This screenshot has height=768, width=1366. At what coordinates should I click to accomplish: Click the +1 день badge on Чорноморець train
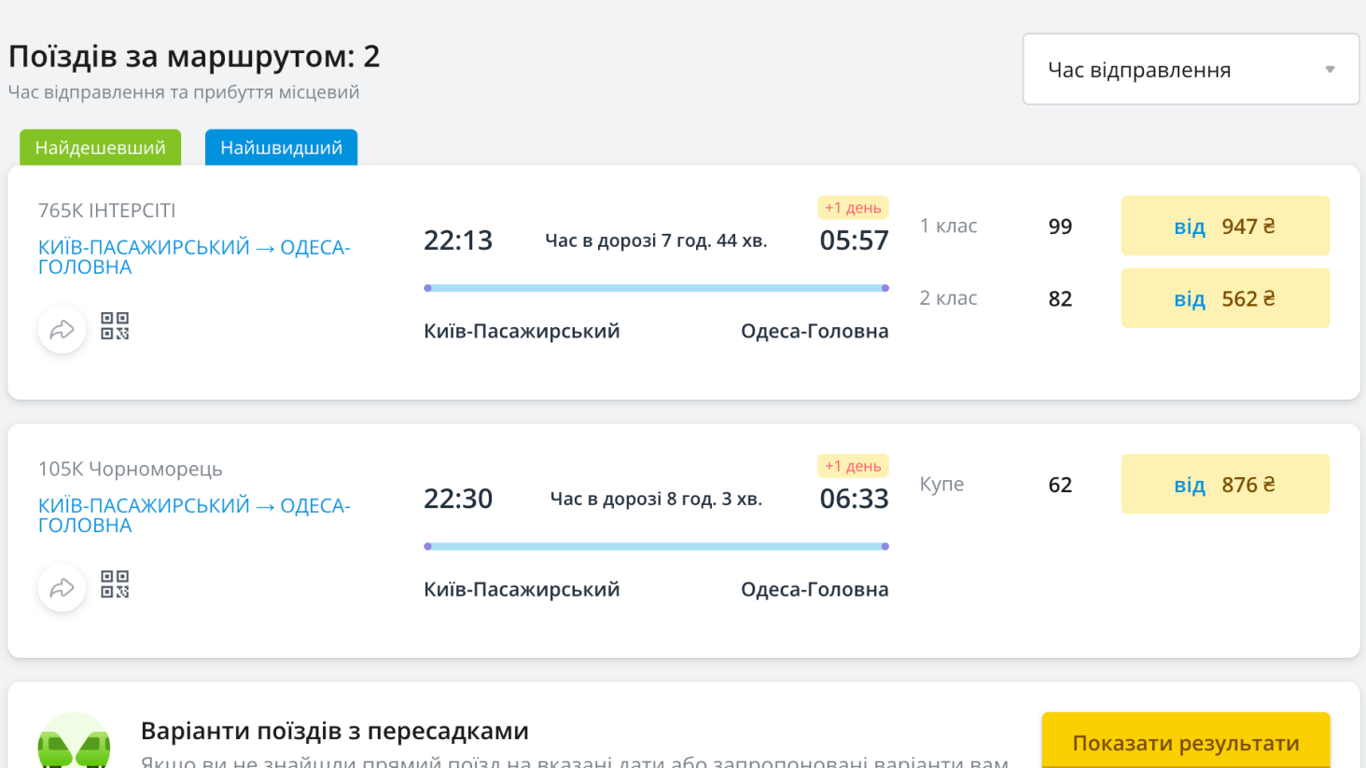tap(853, 465)
